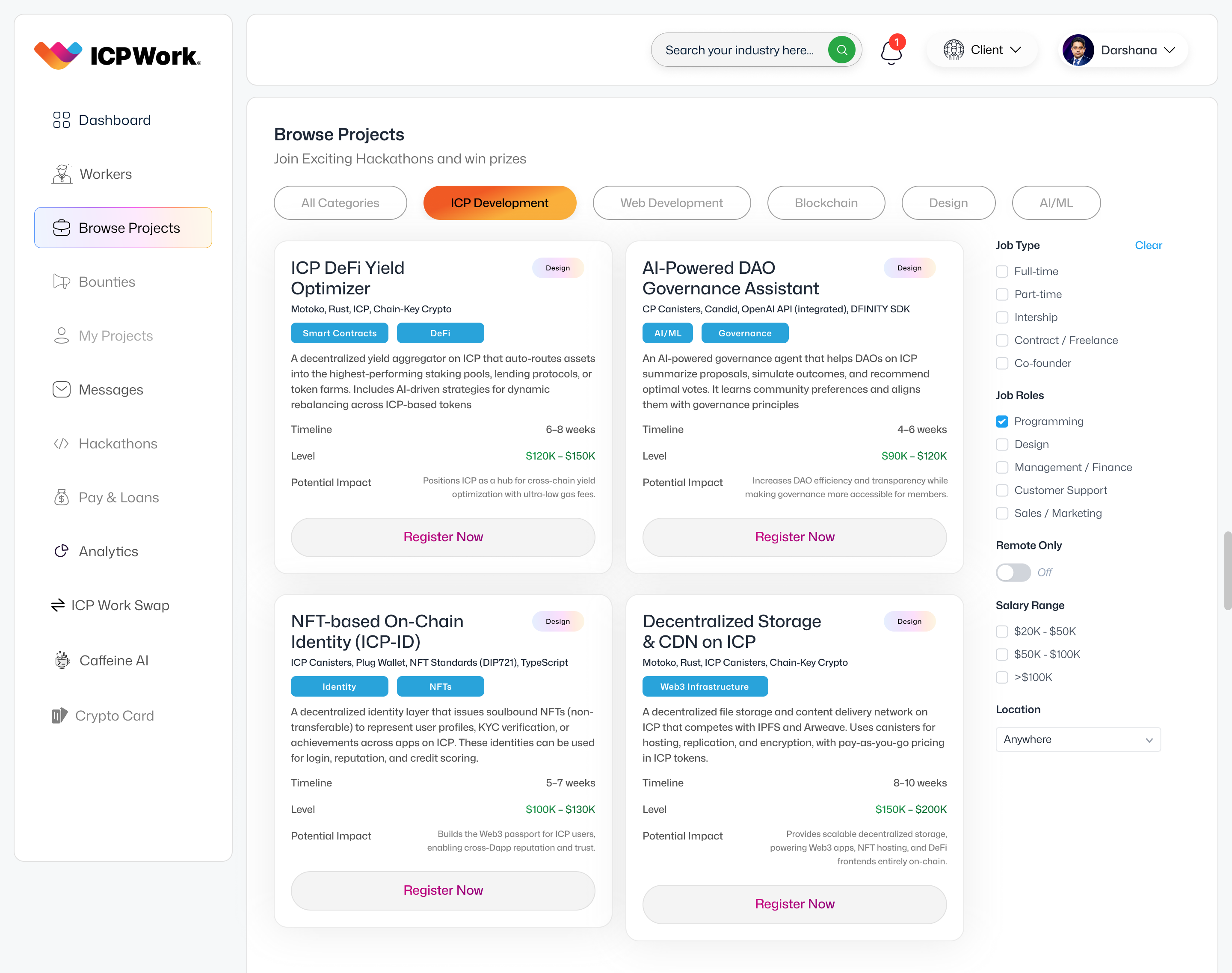Open Messages from the sidebar
The height and width of the screenshot is (973, 1232).
(110, 390)
